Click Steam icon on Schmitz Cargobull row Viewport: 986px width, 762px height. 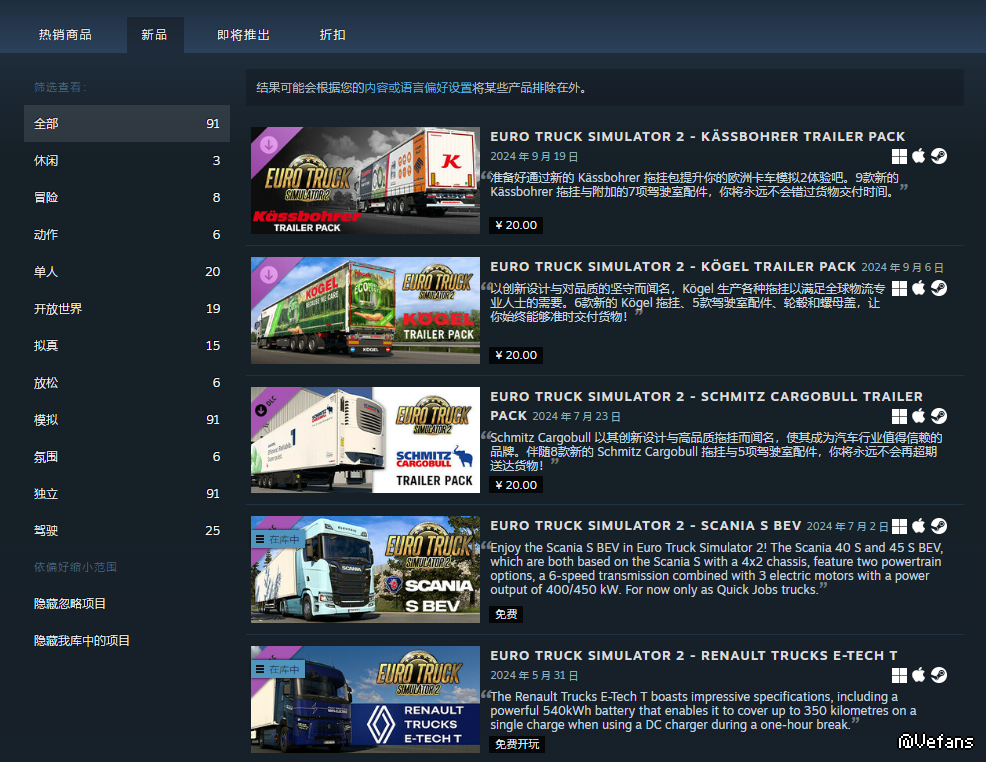[x=938, y=416]
